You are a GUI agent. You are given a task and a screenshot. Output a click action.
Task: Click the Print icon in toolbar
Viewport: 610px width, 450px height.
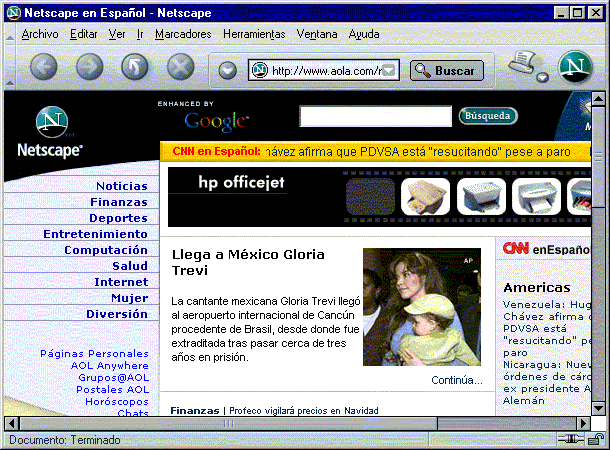pyautogui.click(x=521, y=66)
